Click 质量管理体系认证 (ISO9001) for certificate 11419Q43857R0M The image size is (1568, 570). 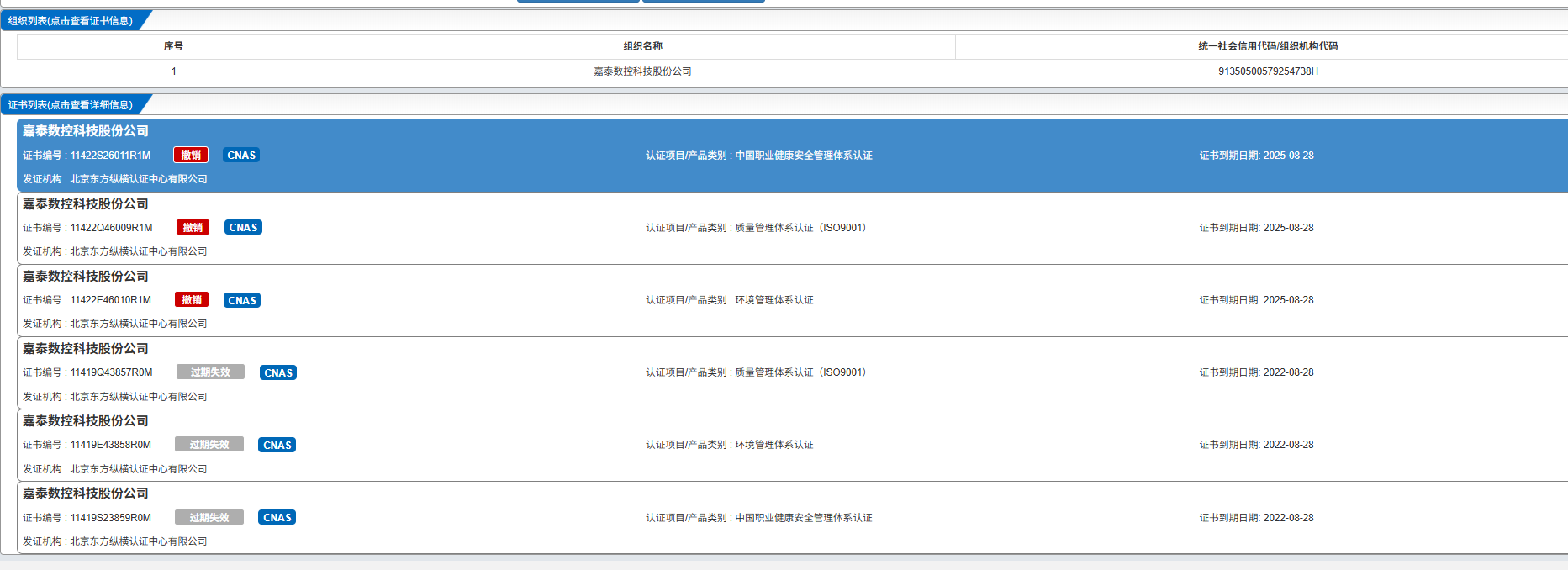[800, 372]
